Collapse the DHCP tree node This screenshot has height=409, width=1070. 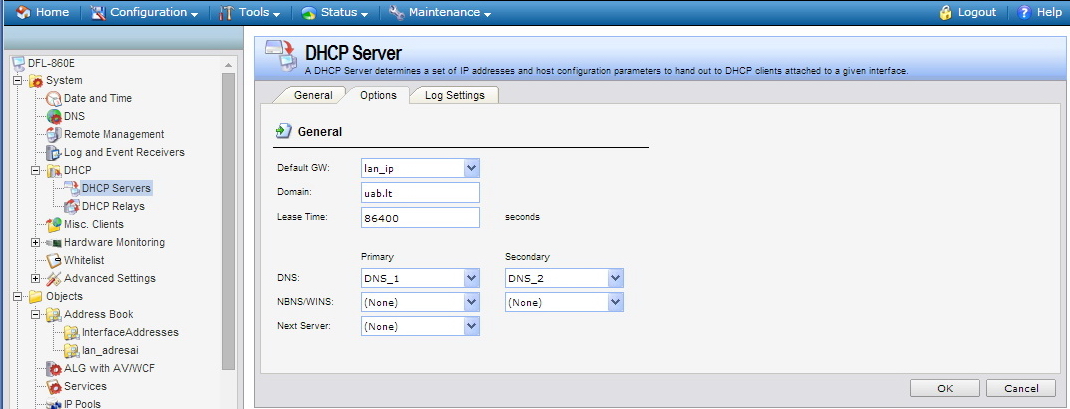click(x=36, y=171)
